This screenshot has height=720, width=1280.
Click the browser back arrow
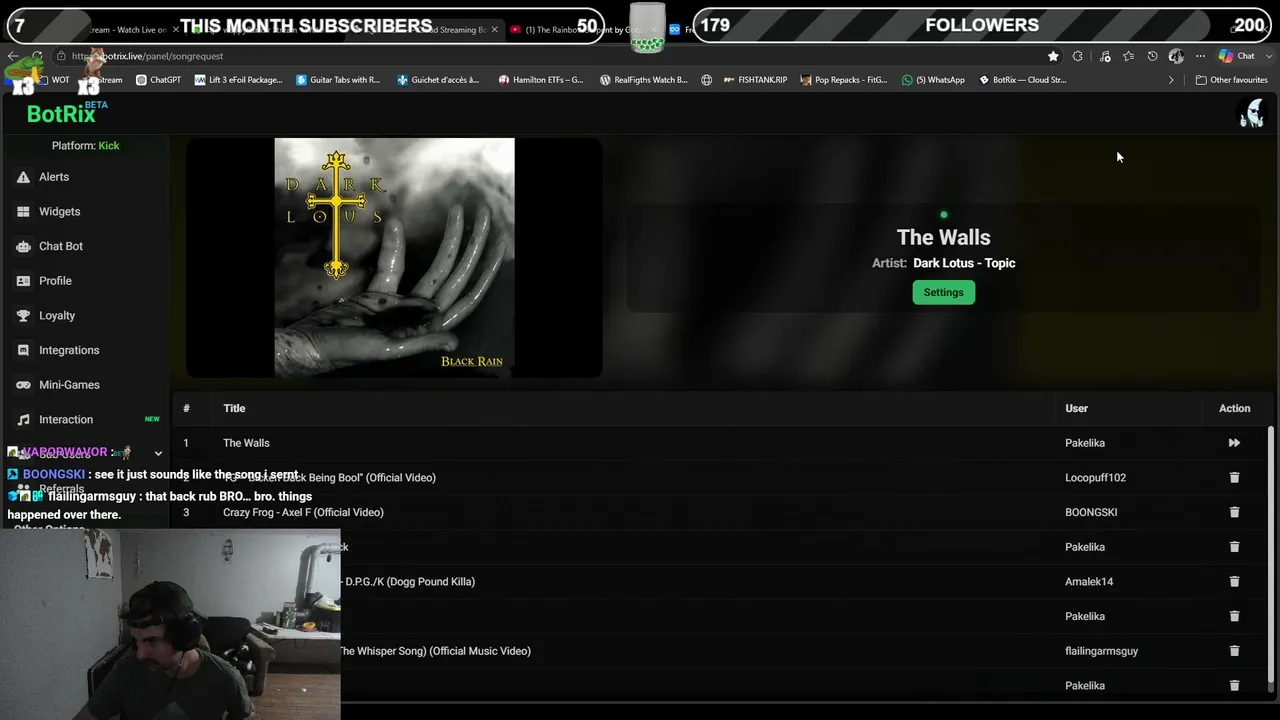(x=13, y=56)
